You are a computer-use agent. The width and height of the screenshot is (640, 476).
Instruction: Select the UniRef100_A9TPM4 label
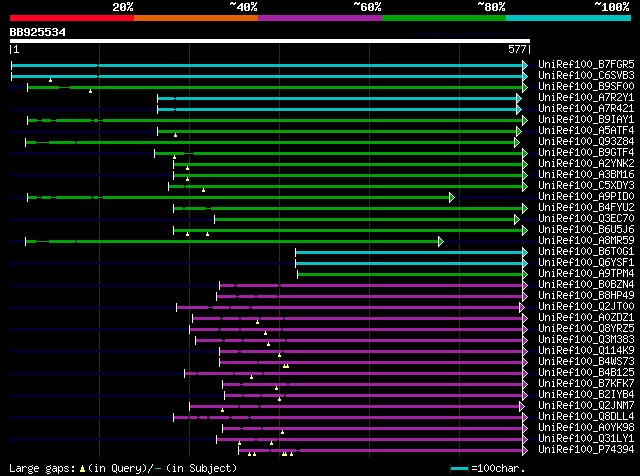tap(586, 274)
